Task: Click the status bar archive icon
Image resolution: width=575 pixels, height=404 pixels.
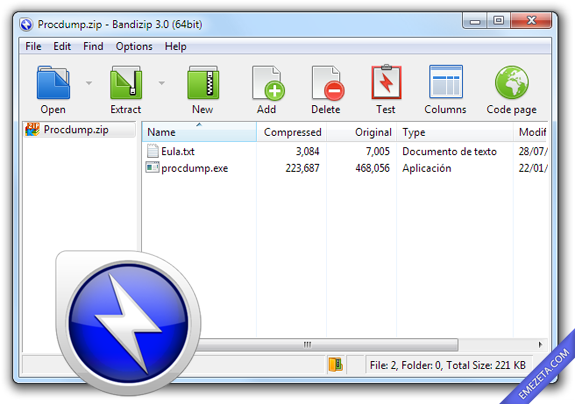Action: [336, 365]
